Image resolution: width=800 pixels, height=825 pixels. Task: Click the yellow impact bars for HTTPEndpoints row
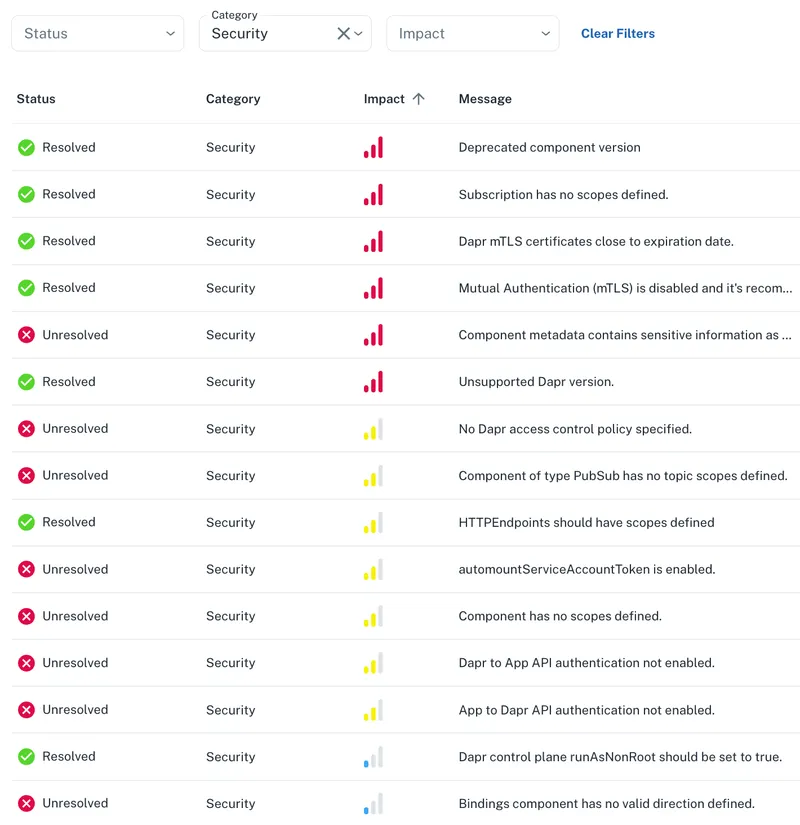coord(373,523)
